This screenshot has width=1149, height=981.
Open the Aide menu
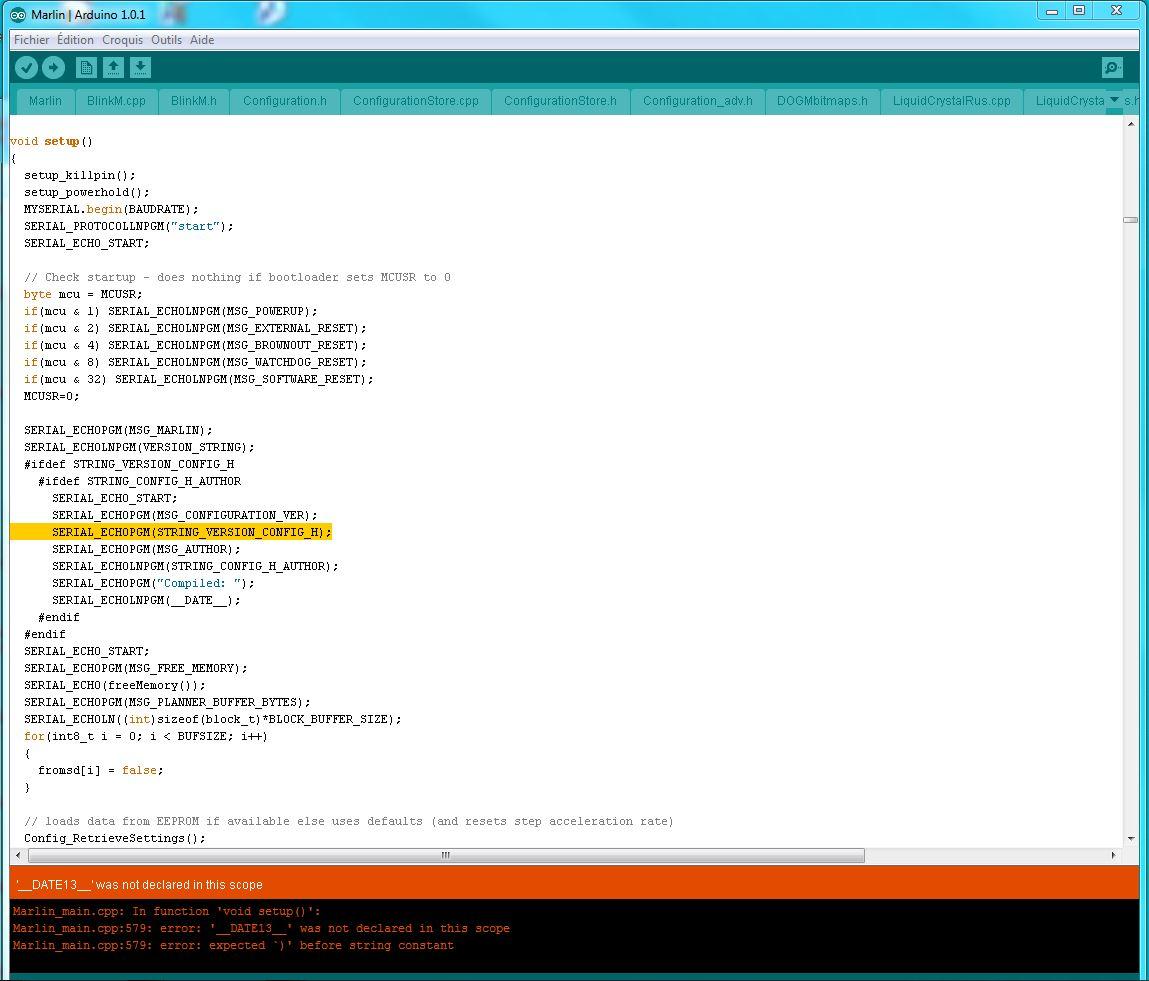coord(202,40)
